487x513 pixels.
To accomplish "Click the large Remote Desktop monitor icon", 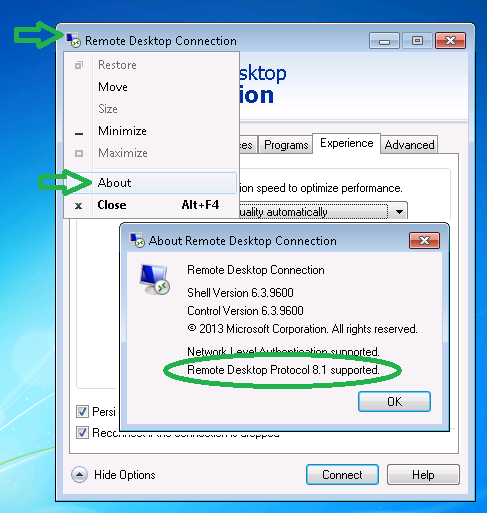I will (x=155, y=279).
